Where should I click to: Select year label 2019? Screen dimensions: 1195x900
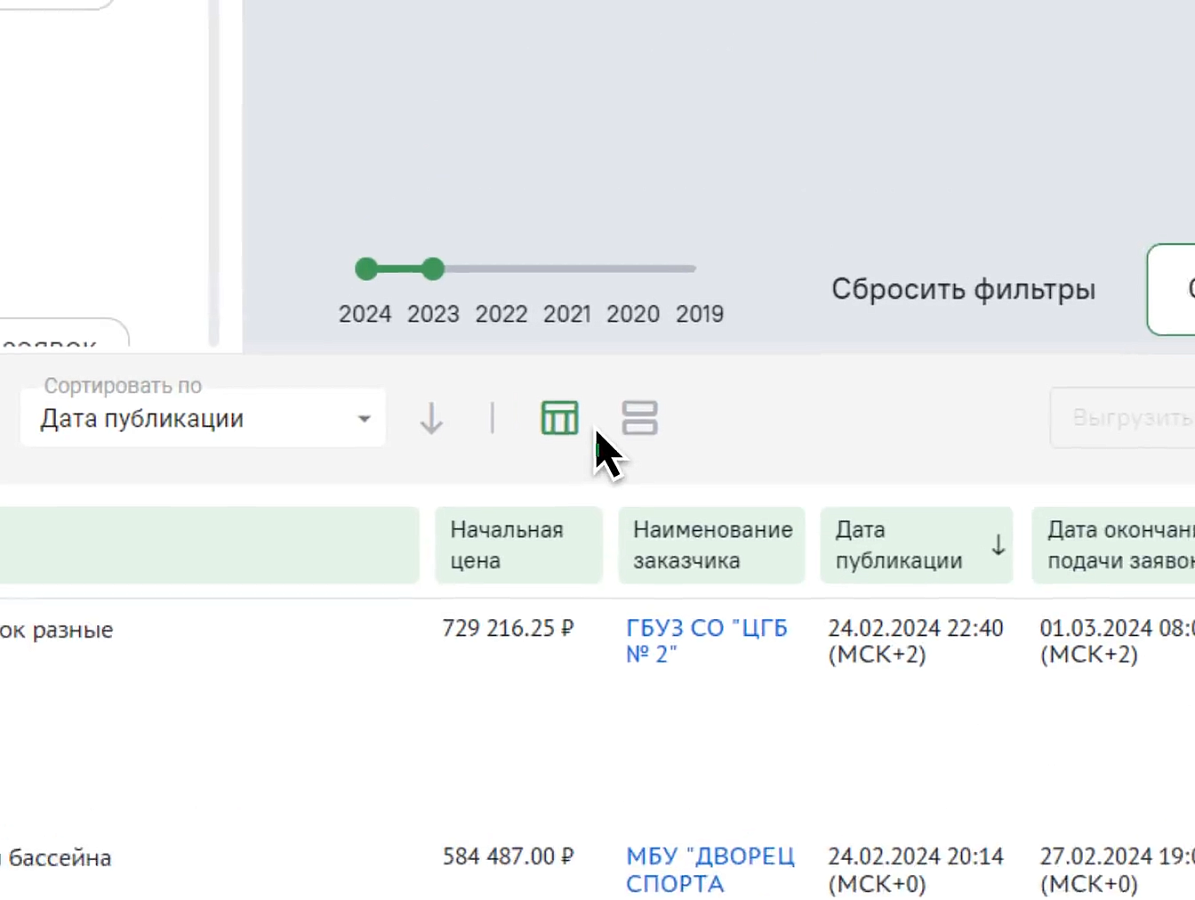pos(700,314)
